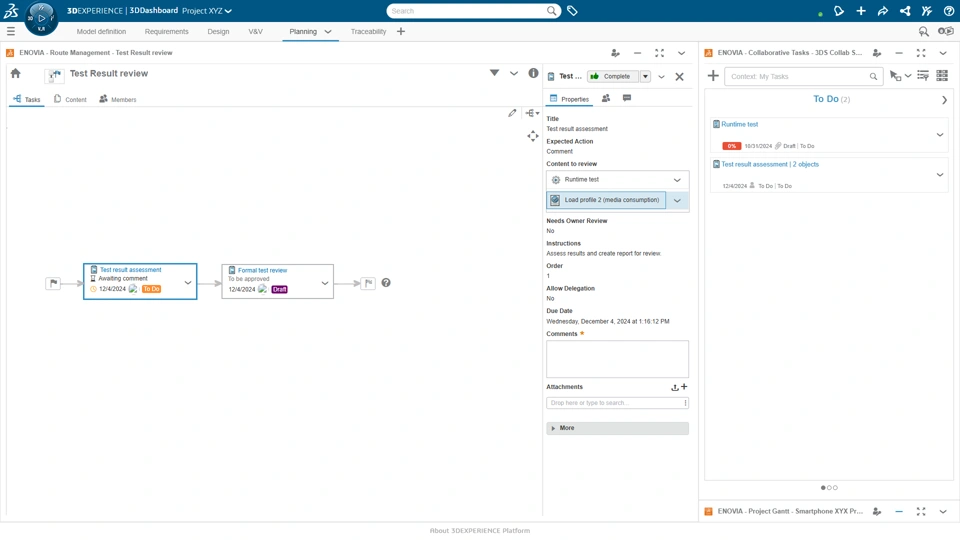Open the Runtime test task link
The image size is (960, 540).
pyautogui.click(x=740, y=124)
